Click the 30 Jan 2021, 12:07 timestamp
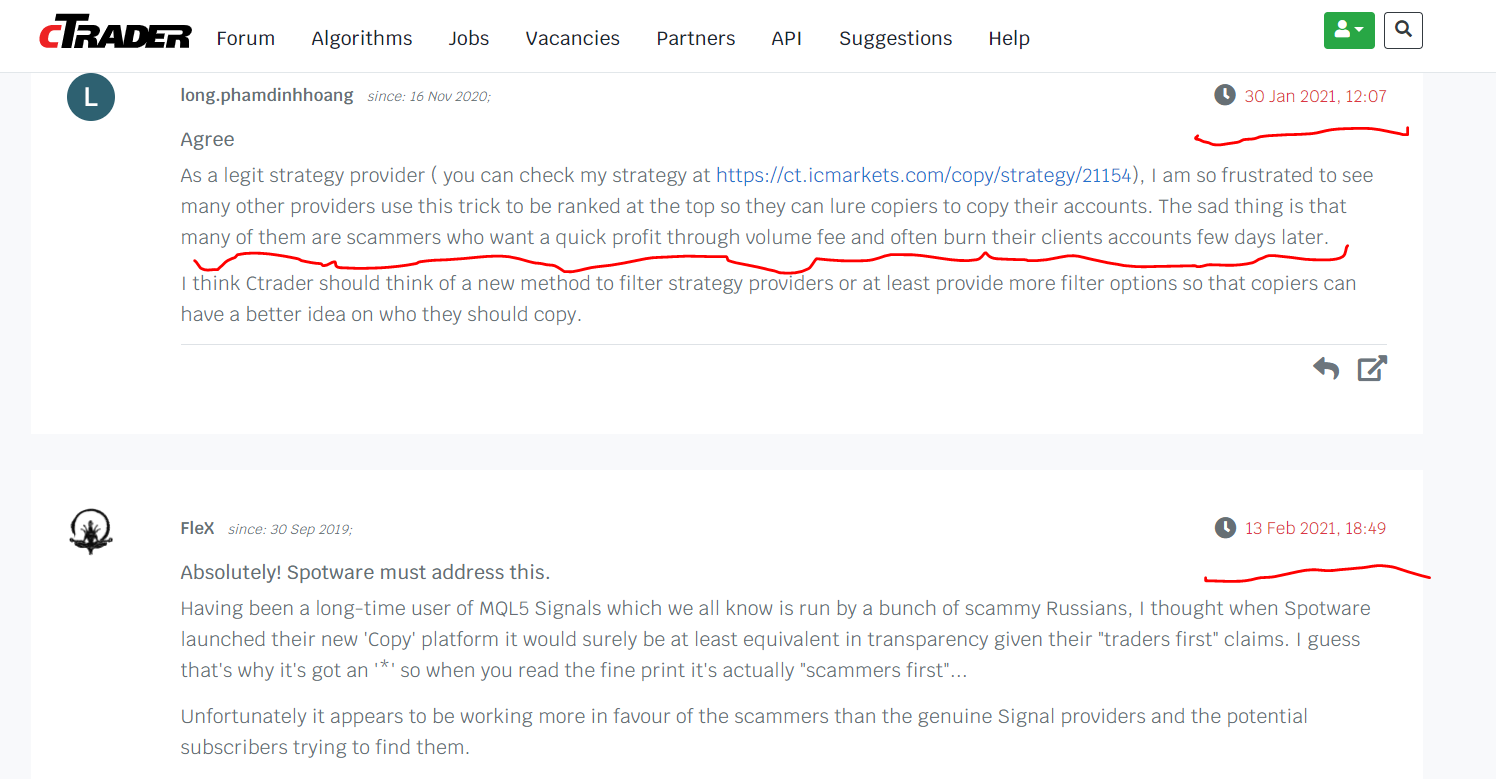 pos(1315,96)
